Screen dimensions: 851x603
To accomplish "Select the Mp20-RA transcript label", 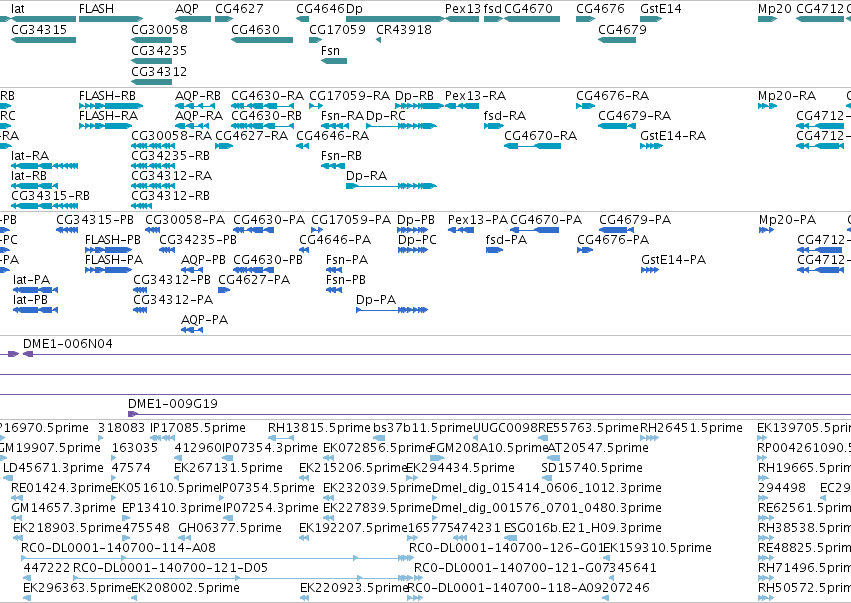I will click(786, 96).
